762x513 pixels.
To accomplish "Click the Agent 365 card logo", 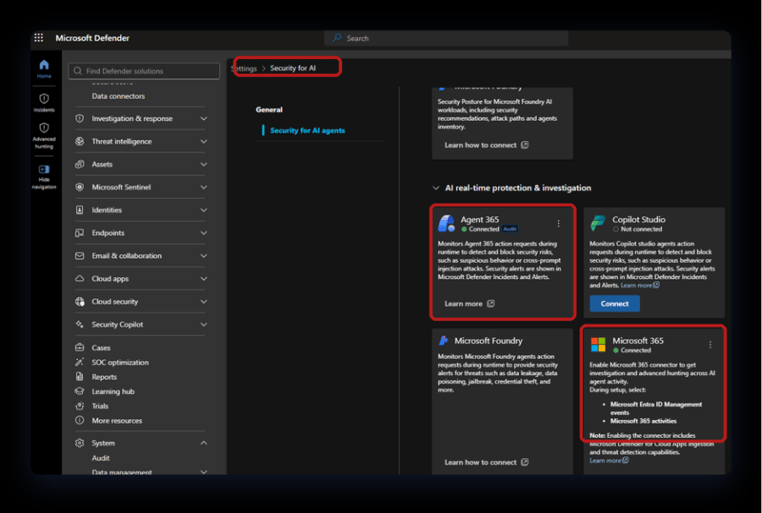I will pyautogui.click(x=447, y=223).
